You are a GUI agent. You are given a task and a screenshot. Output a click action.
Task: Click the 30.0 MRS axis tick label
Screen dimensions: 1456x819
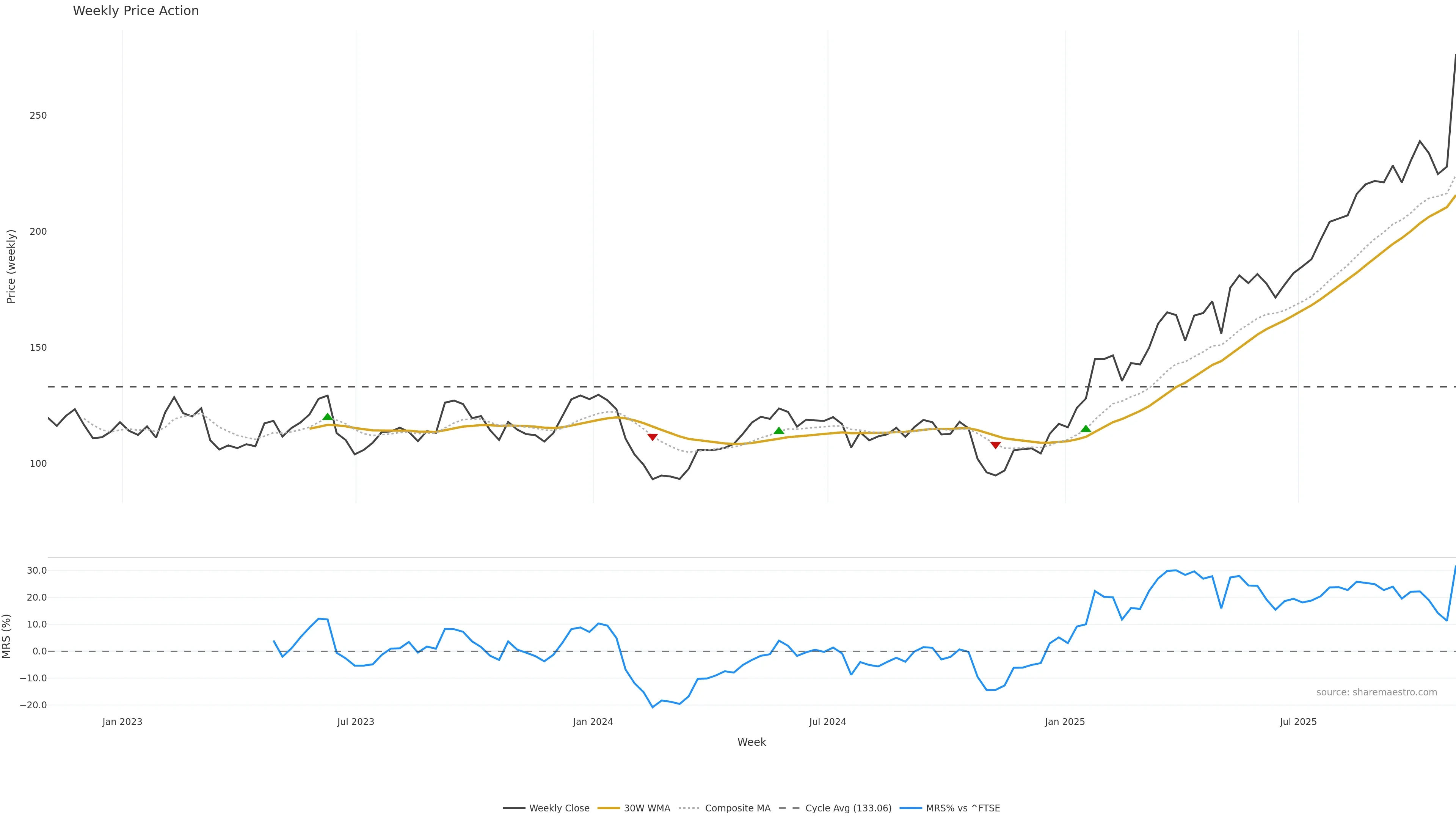[x=37, y=570]
